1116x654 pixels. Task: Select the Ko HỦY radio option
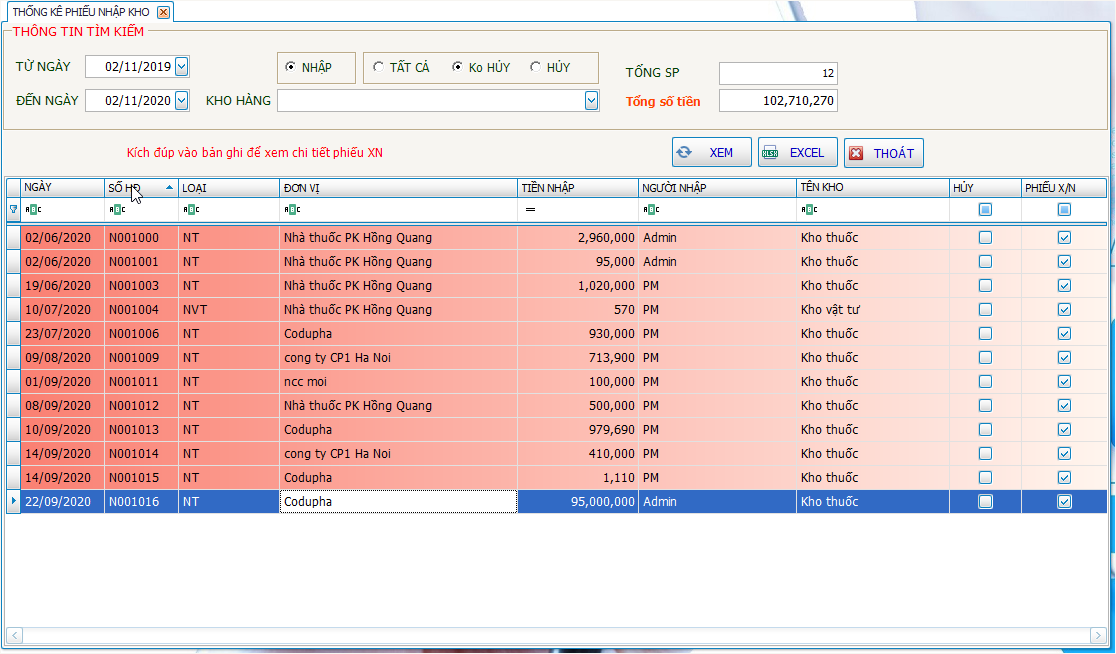[x=458, y=67]
